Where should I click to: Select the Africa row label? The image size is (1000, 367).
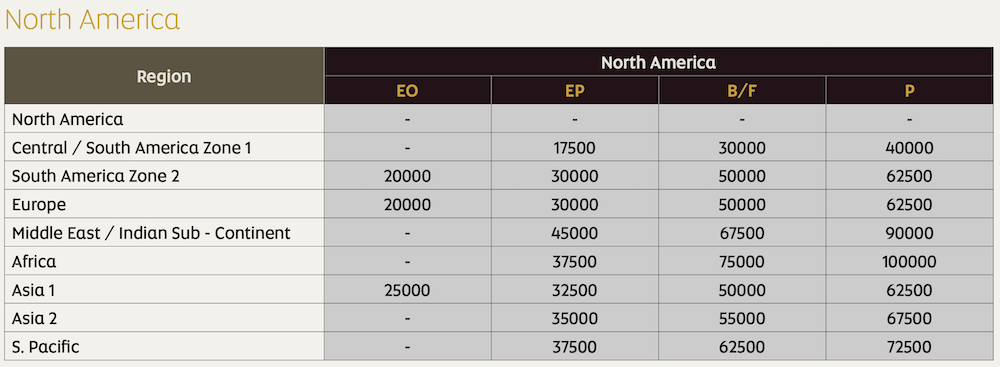pyautogui.click(x=34, y=262)
